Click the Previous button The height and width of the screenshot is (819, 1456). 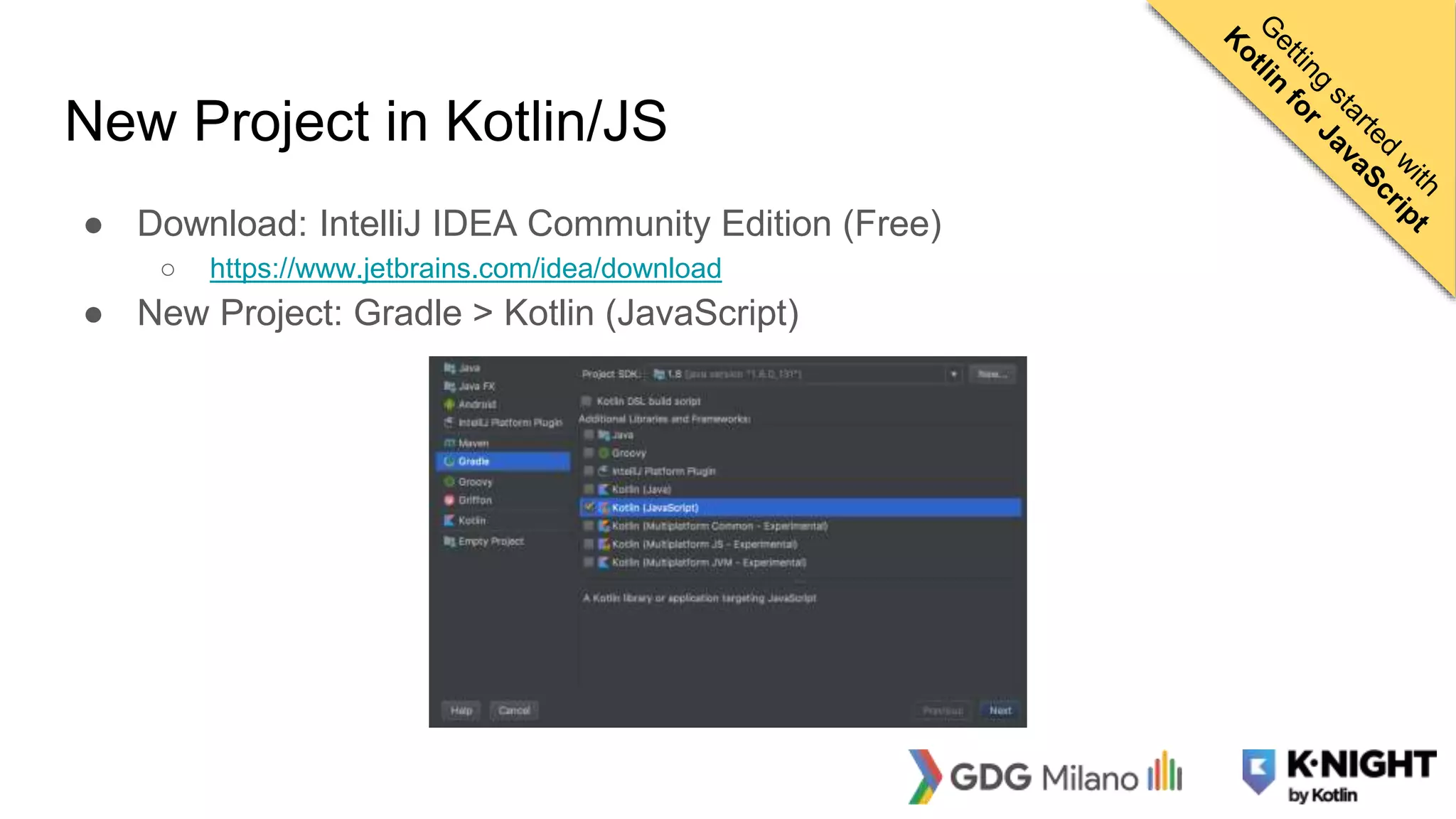943,710
